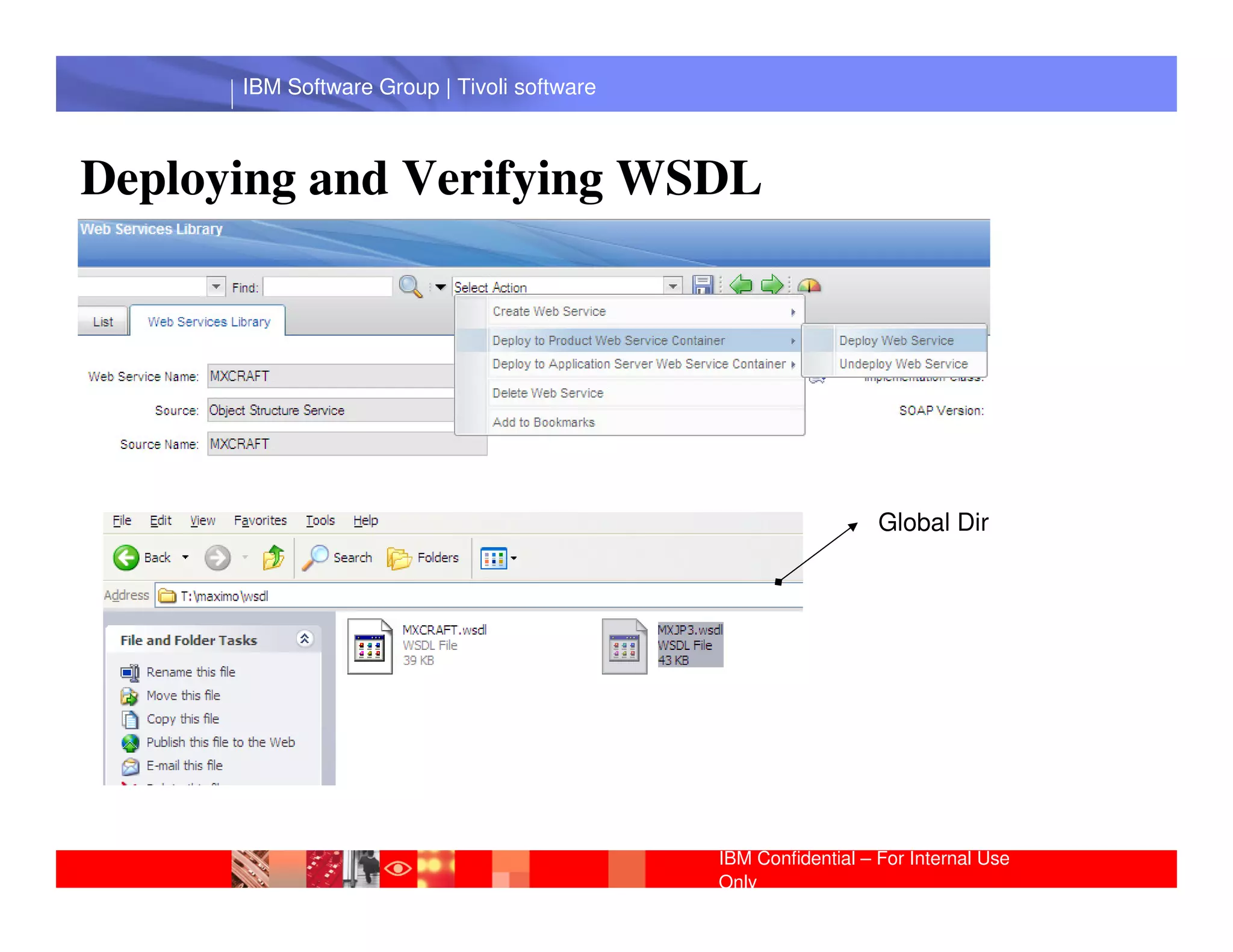Open the small arrow beside the search icon
1233x952 pixels.
[x=440, y=287]
